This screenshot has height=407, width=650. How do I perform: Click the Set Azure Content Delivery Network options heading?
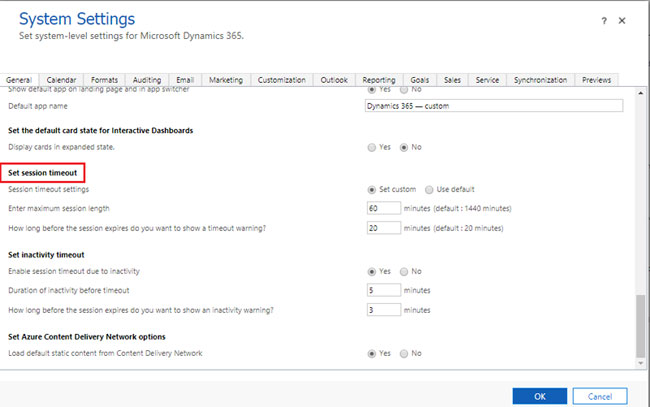[x=87, y=337]
